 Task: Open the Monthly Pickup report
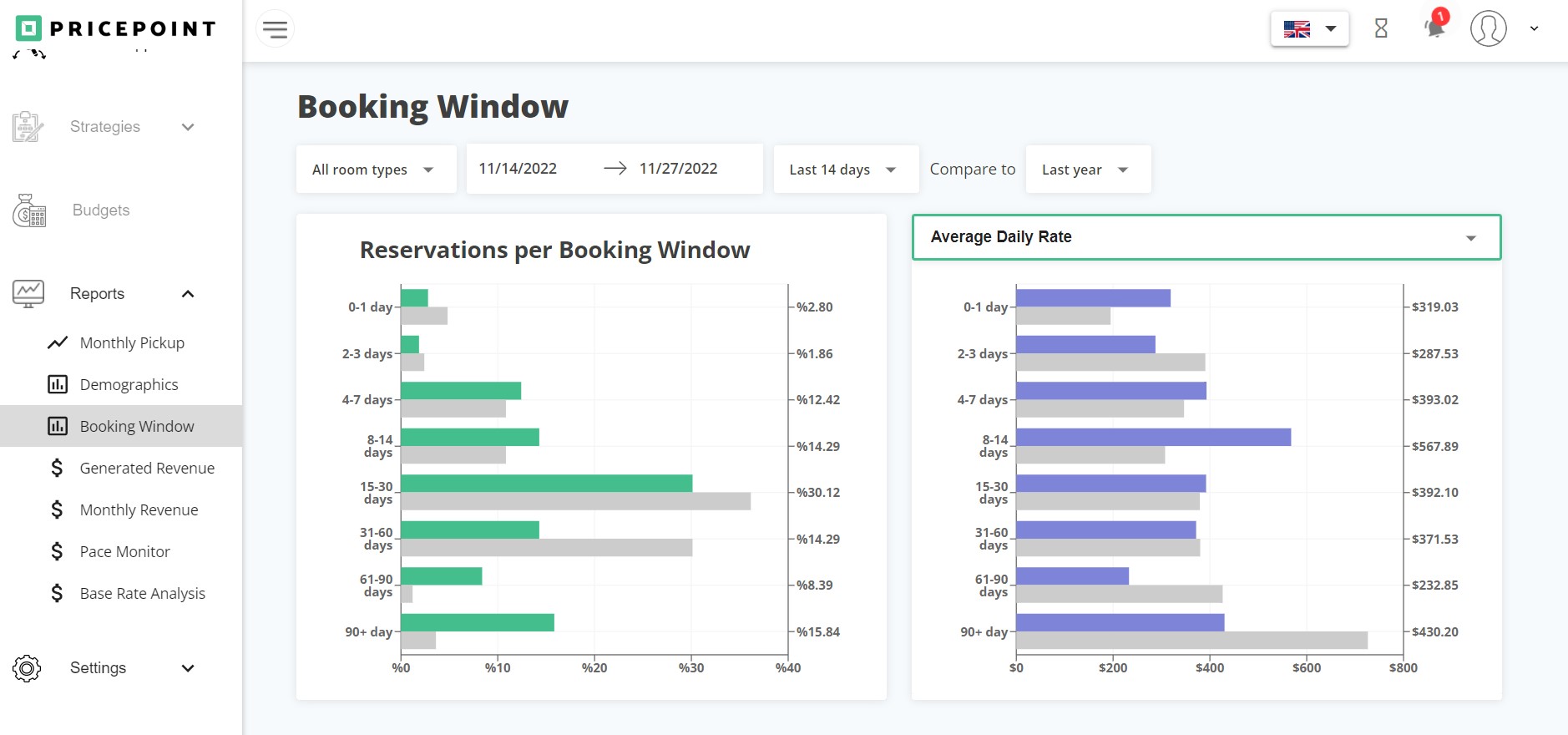[132, 343]
